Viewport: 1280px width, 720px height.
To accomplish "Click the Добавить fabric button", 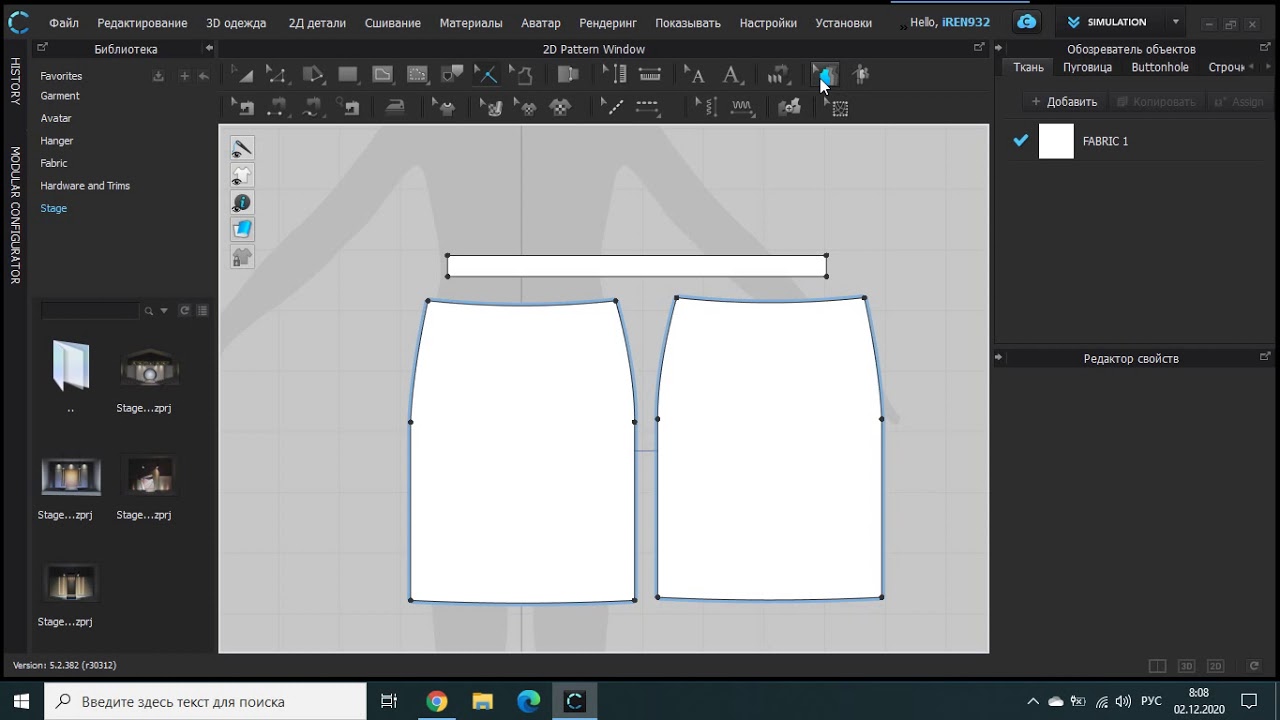I will (1064, 101).
